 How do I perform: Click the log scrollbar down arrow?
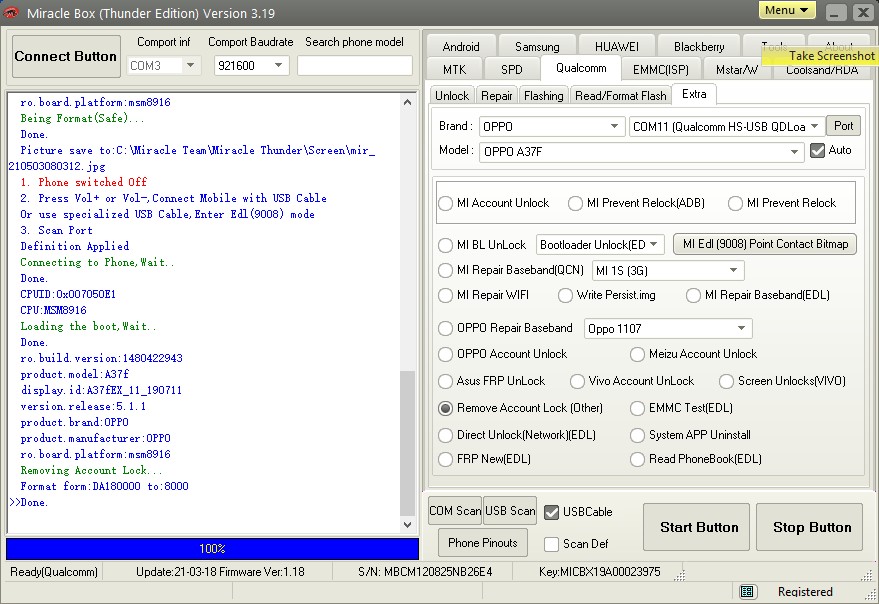click(408, 525)
